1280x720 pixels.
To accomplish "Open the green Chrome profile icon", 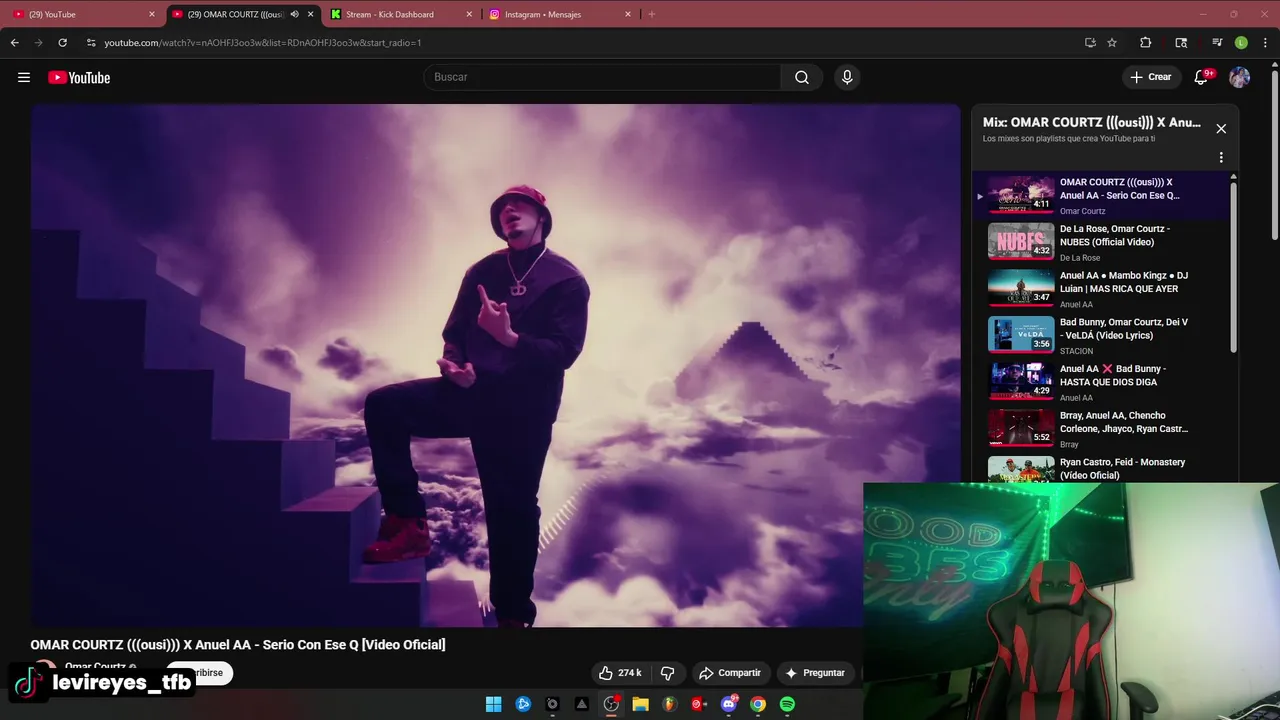I will [x=1241, y=43].
